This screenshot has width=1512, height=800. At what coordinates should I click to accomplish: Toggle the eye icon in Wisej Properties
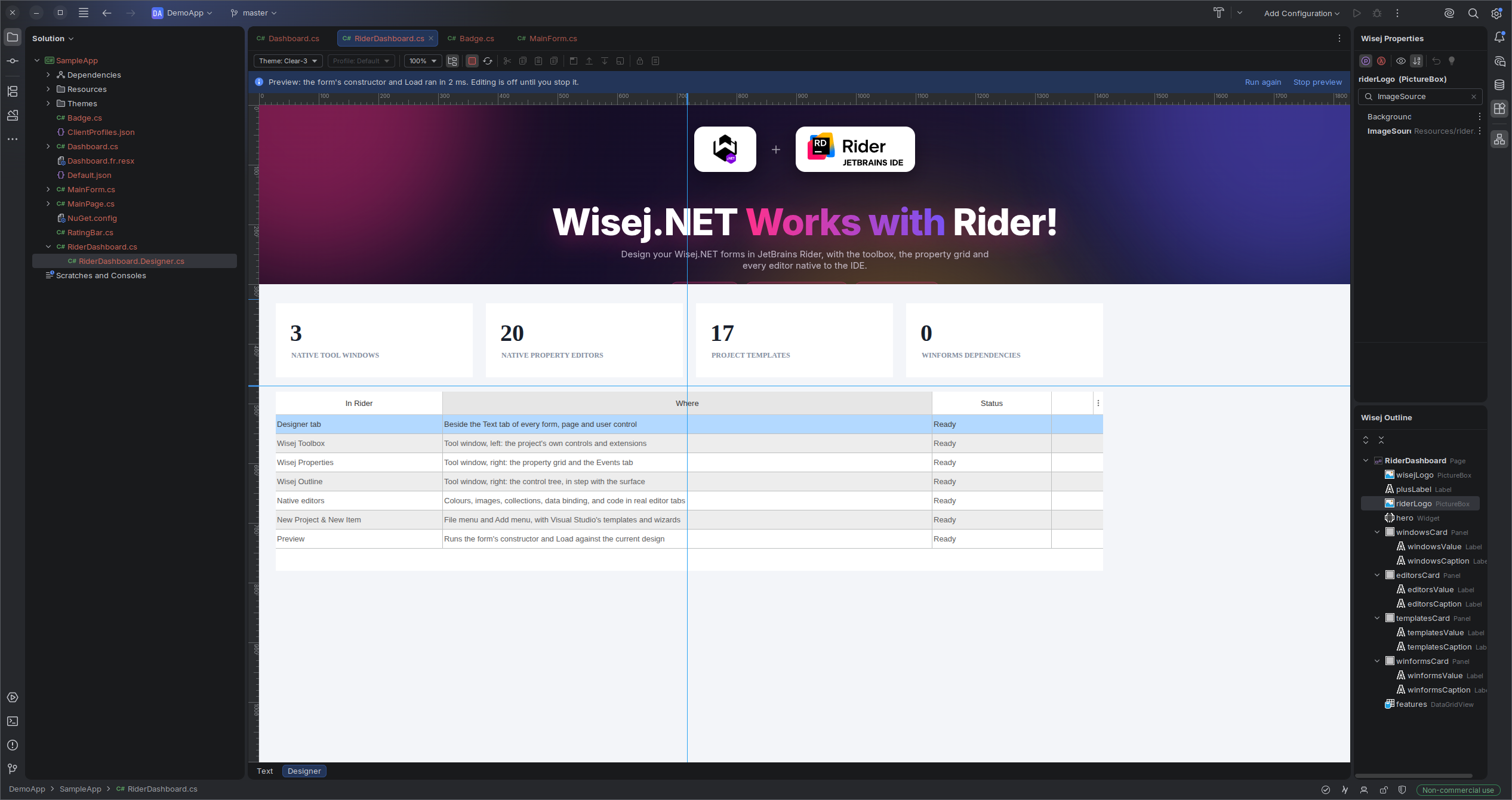[x=1401, y=61]
